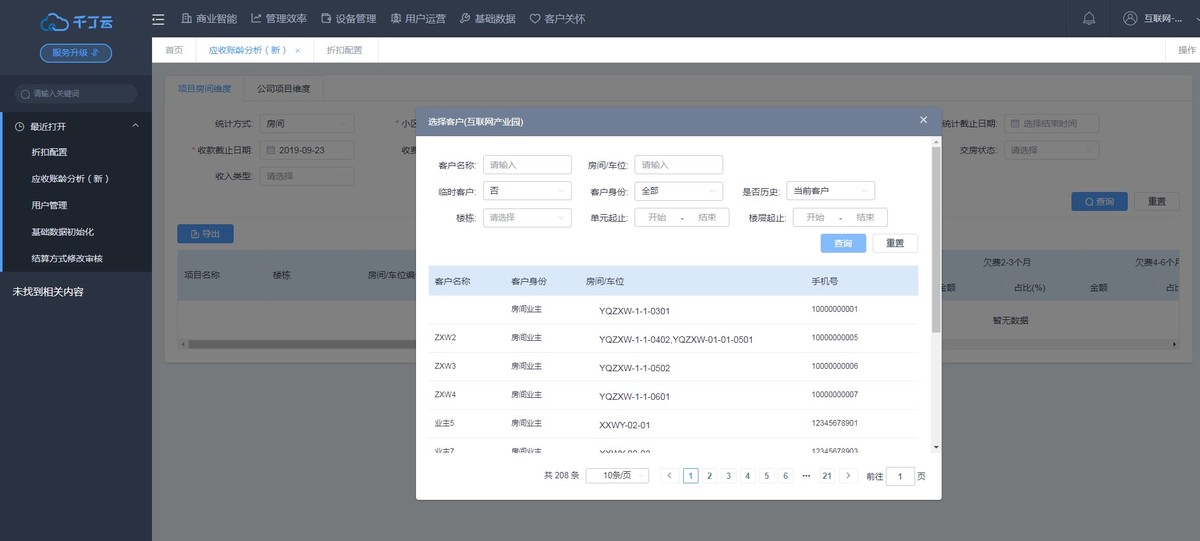Select the row with room YQZXW-1-1-0502
This screenshot has height=541, width=1200.
(673, 367)
